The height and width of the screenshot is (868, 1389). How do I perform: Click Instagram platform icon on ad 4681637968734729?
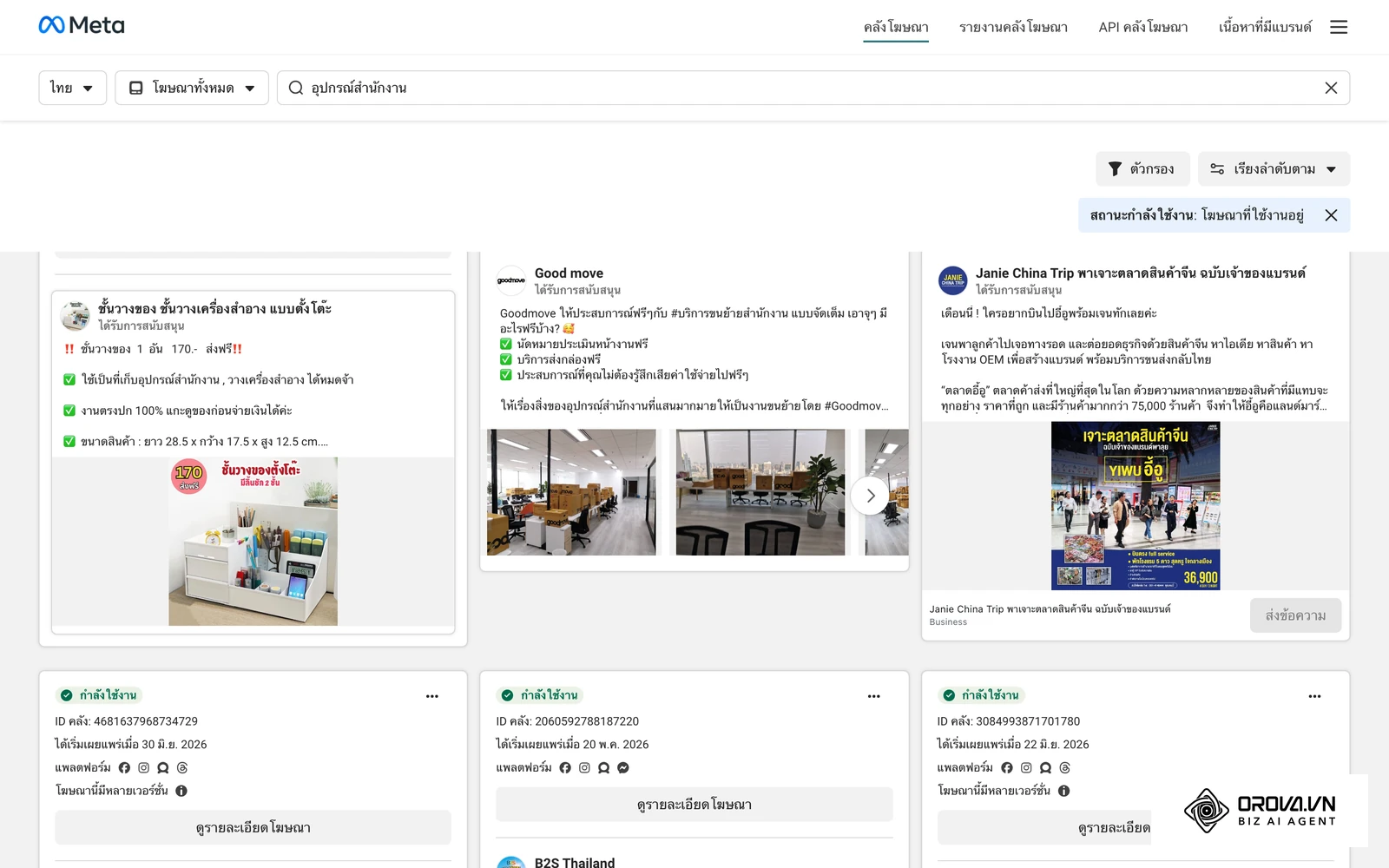(x=143, y=768)
